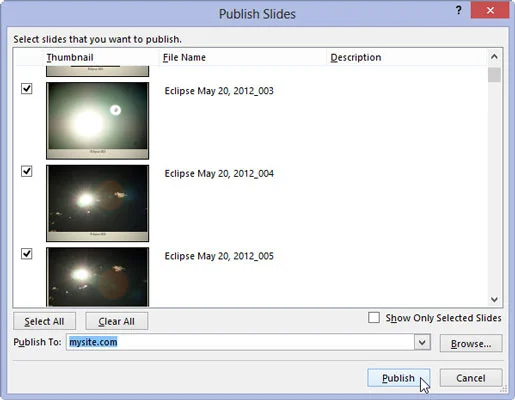This screenshot has width=515, height=400.
Task: Sort by the Description column header
Action: tap(356, 57)
